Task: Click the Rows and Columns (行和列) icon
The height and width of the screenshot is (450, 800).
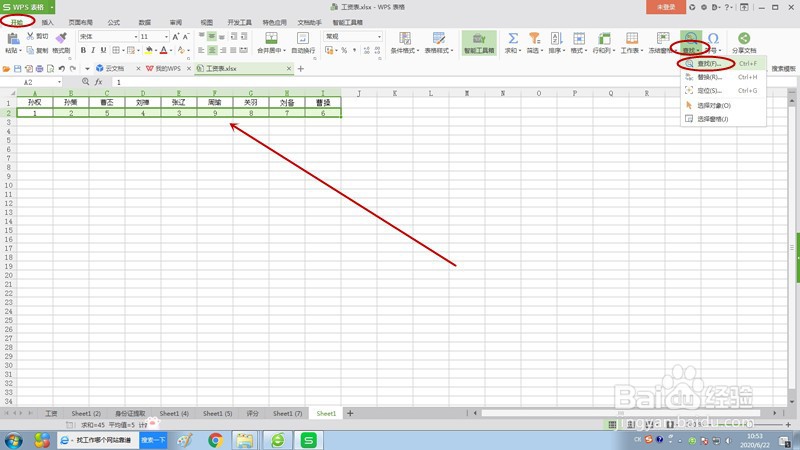Action: [604, 38]
